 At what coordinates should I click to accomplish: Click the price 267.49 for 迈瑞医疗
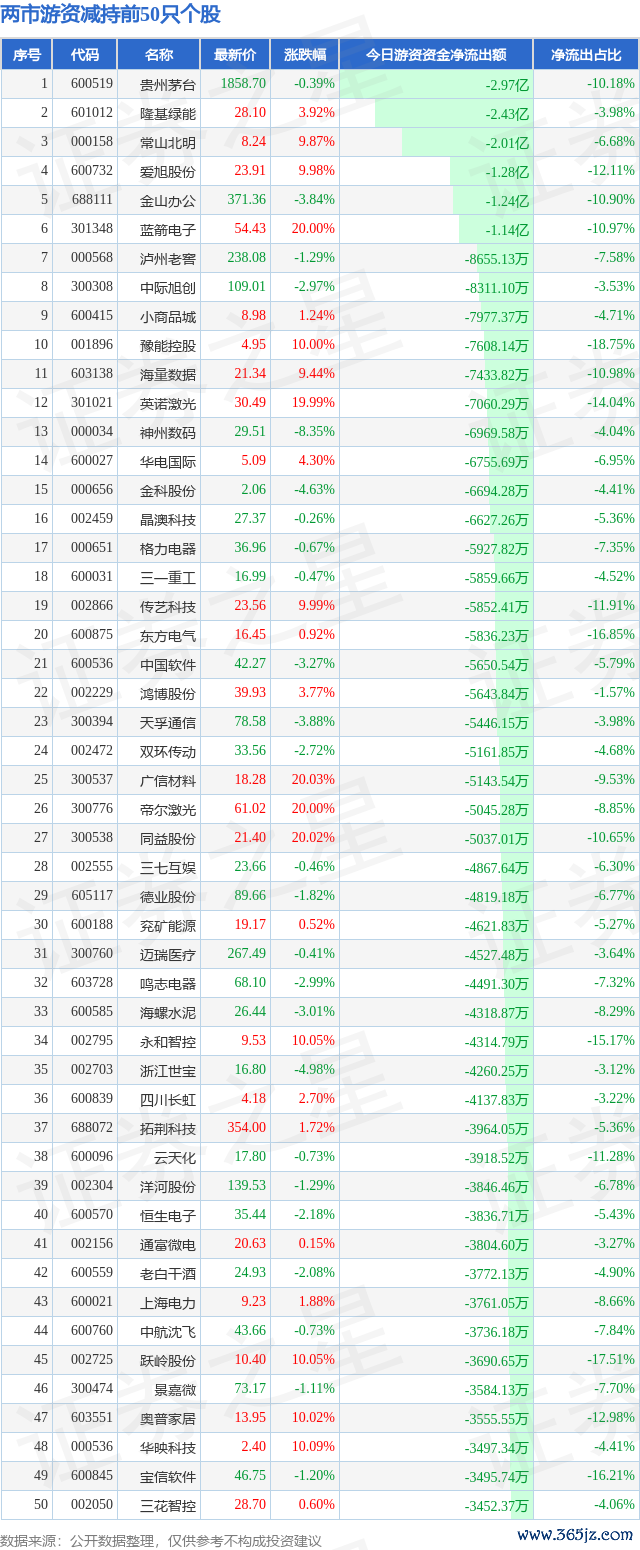tap(247, 954)
